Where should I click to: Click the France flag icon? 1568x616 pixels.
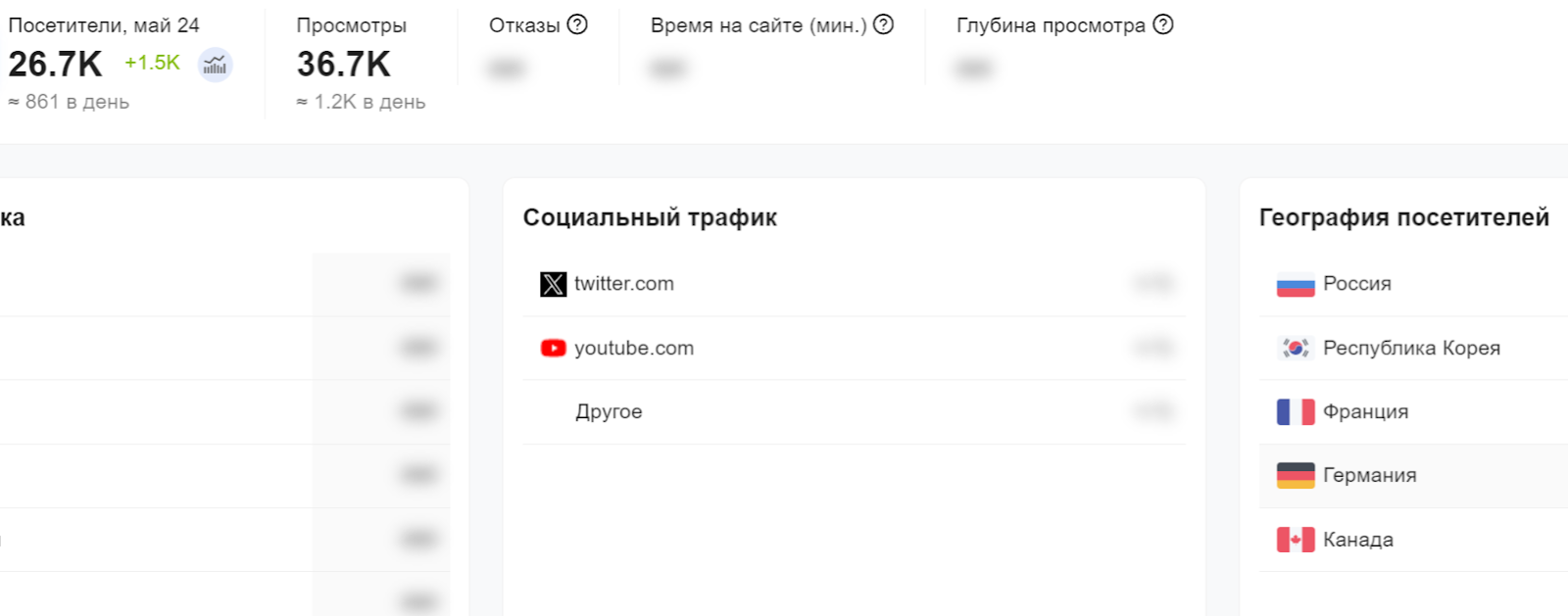[1295, 411]
